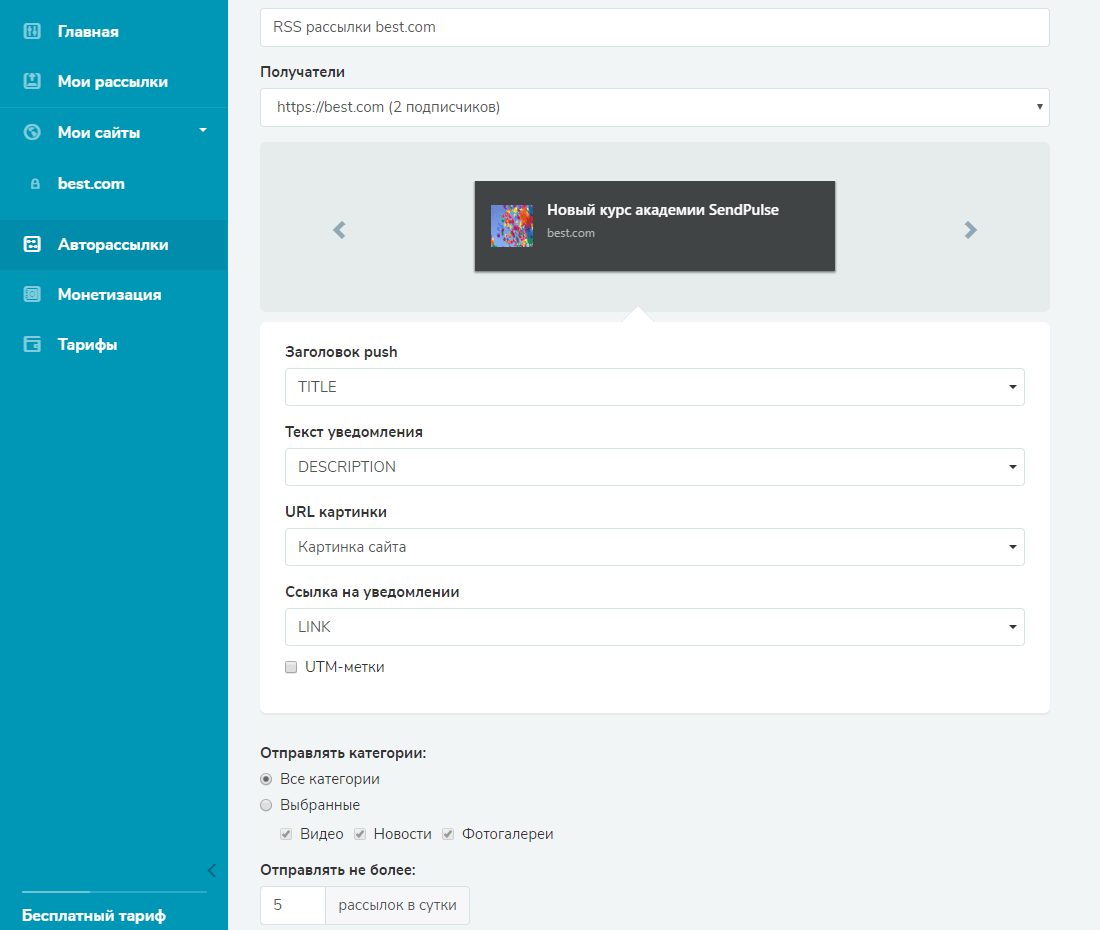The image size is (1100, 930).
Task: Open the Получатели recipients dropdown
Action: pos(654,107)
